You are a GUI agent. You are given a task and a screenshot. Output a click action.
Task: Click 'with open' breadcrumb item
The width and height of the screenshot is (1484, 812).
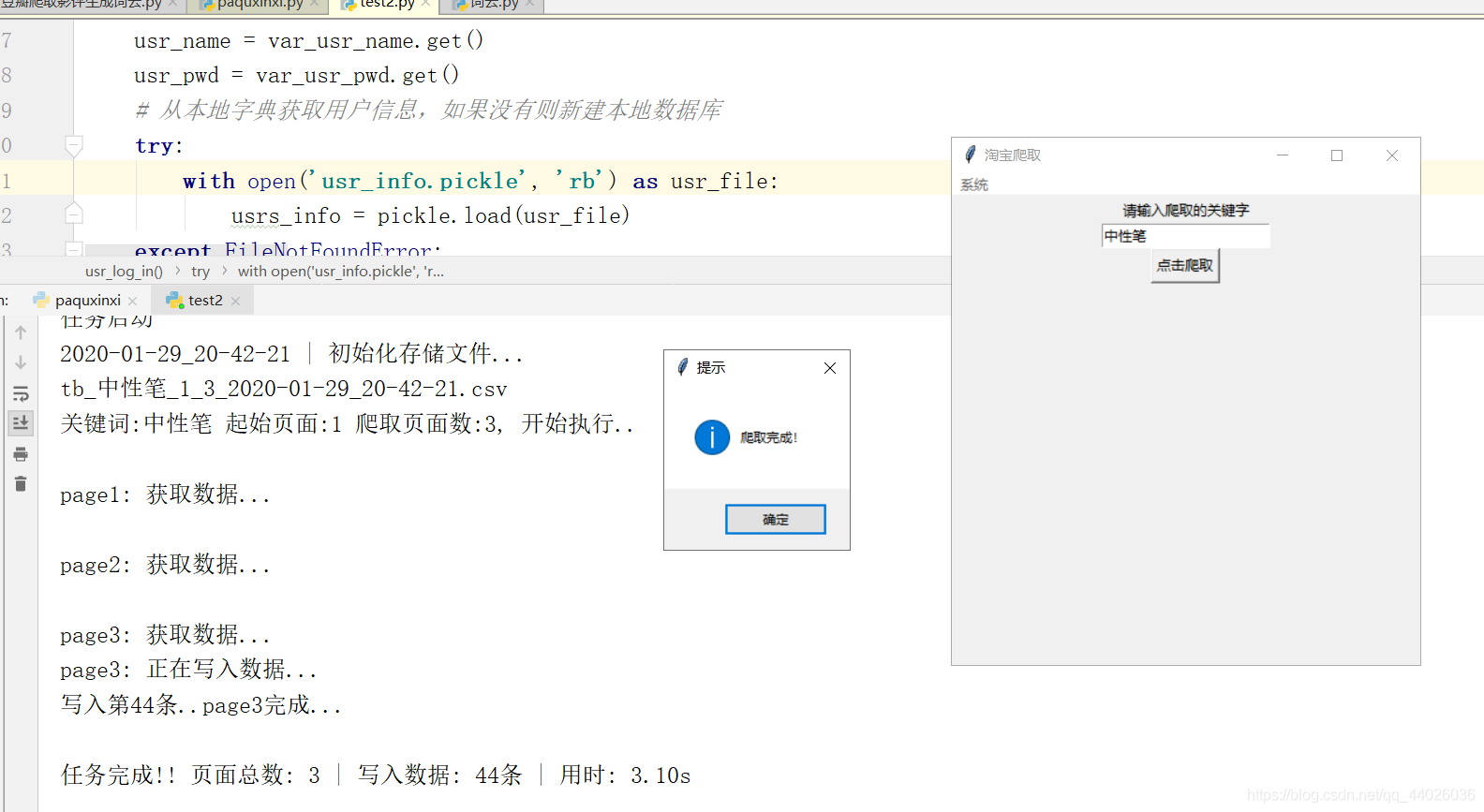point(341,272)
